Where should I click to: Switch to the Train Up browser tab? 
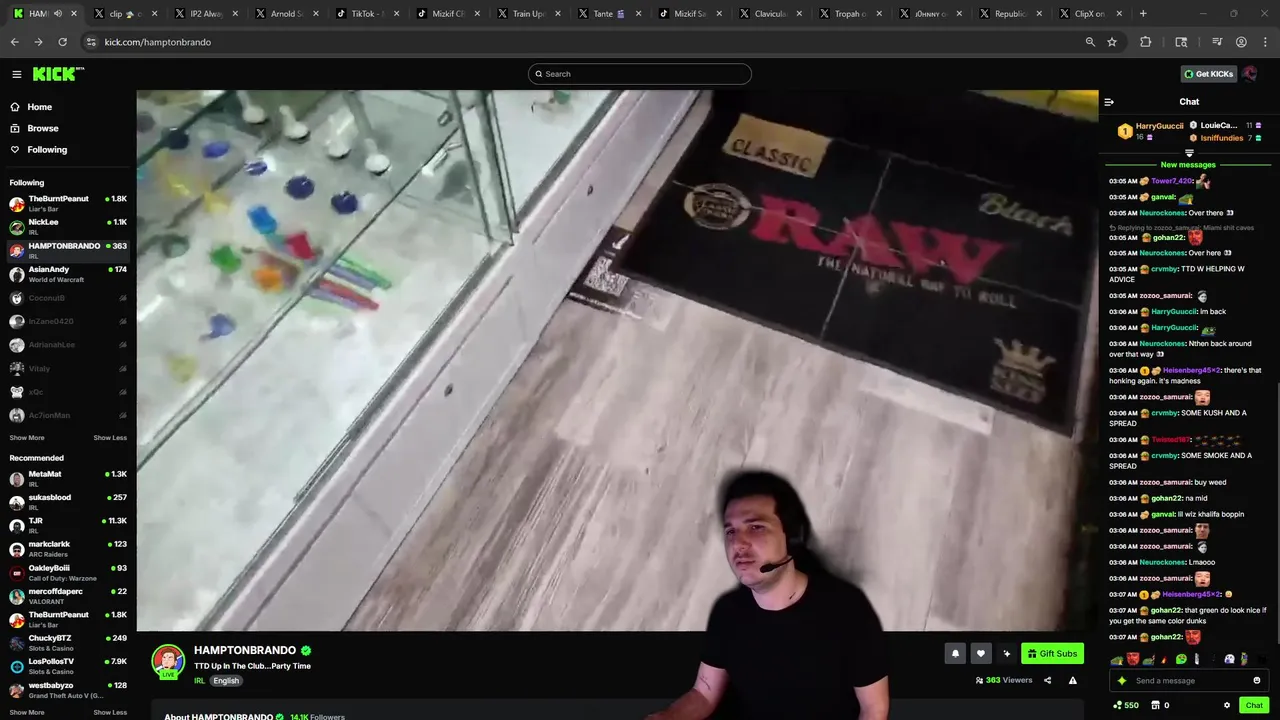[526, 14]
